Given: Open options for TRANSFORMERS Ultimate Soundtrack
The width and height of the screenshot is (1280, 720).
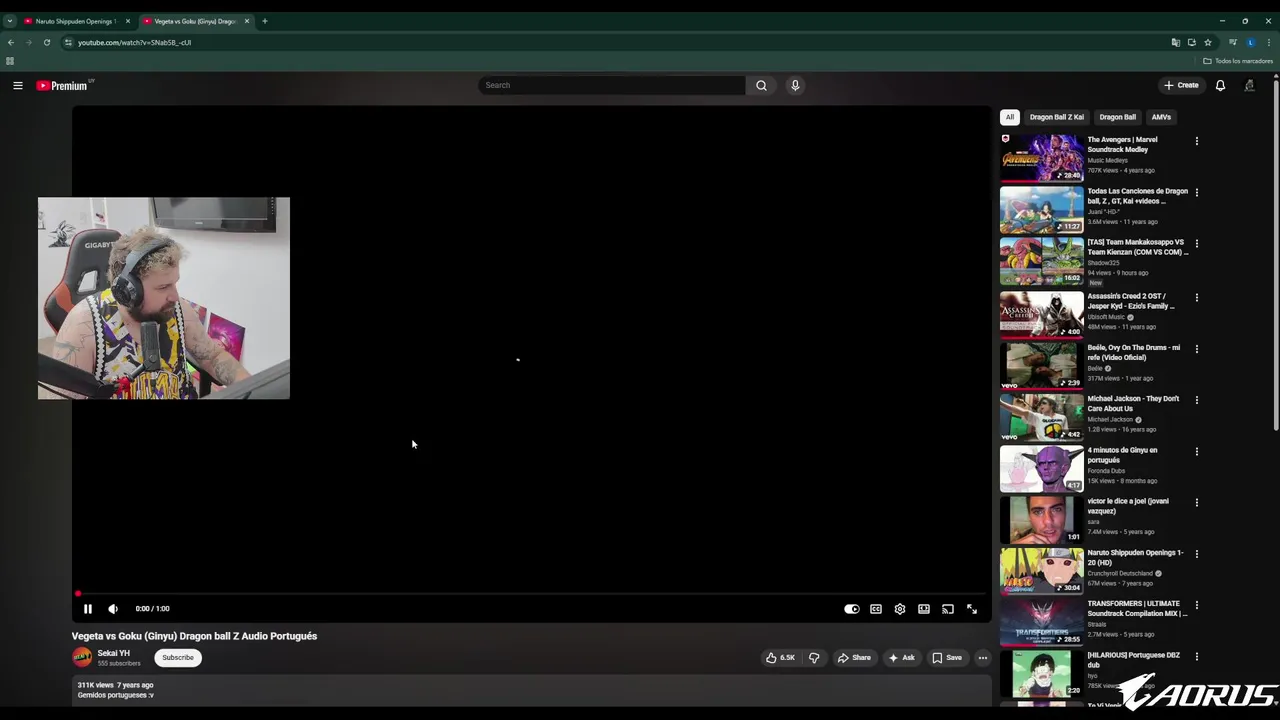Looking at the screenshot, I should [x=1196, y=605].
